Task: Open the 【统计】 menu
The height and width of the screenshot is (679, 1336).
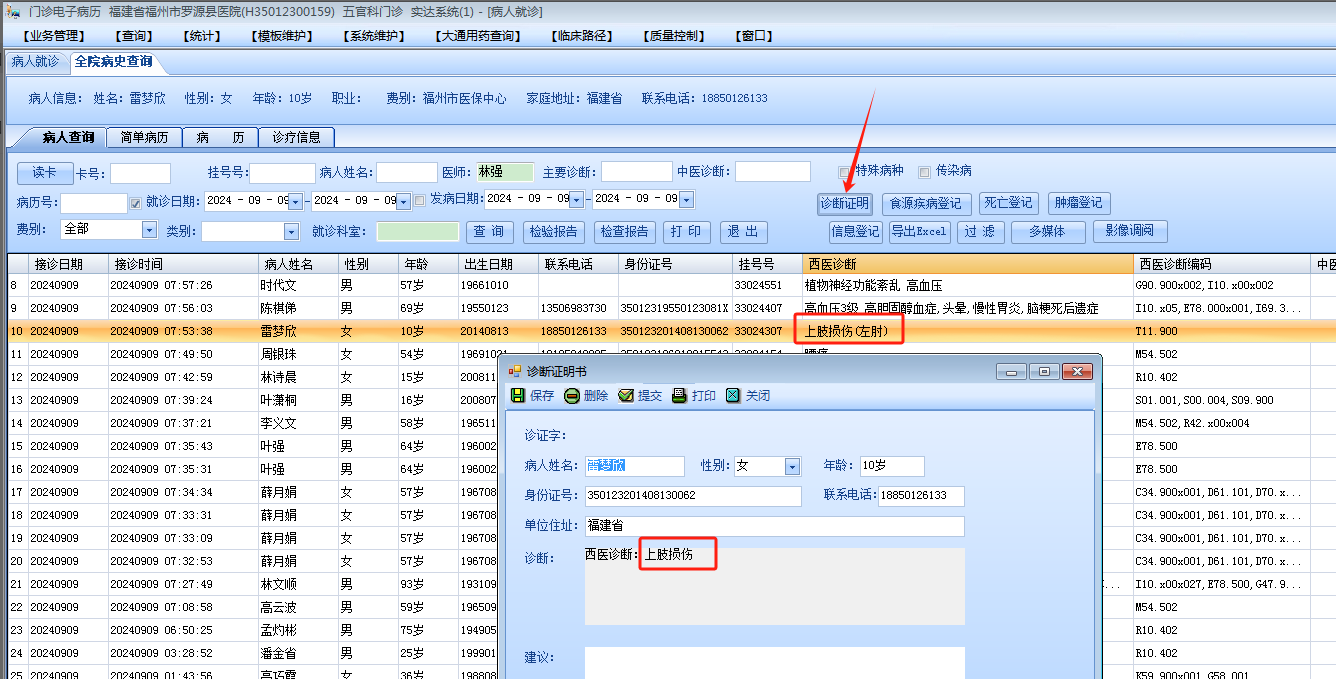Action: pyautogui.click(x=203, y=36)
